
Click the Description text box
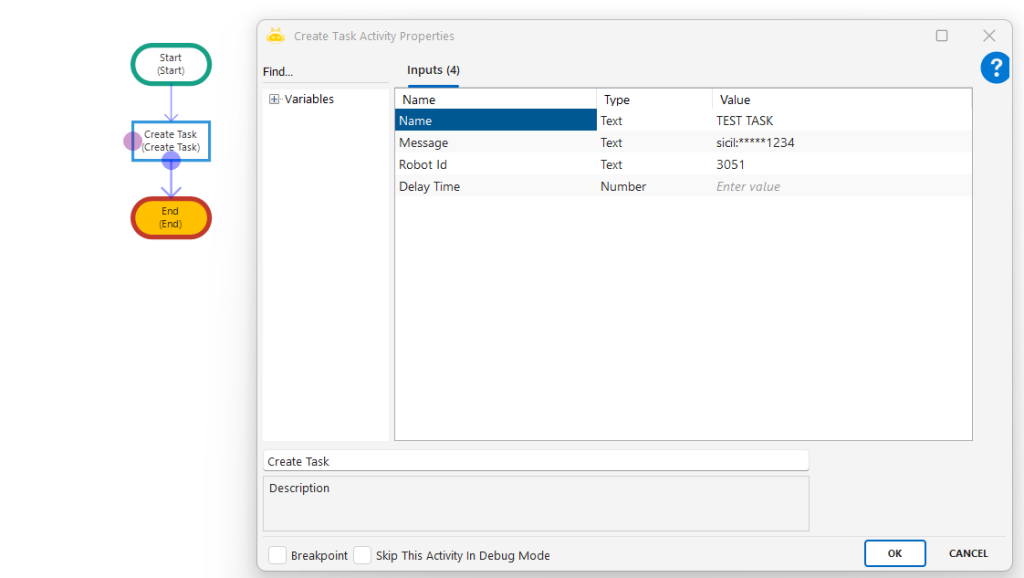click(x=535, y=503)
